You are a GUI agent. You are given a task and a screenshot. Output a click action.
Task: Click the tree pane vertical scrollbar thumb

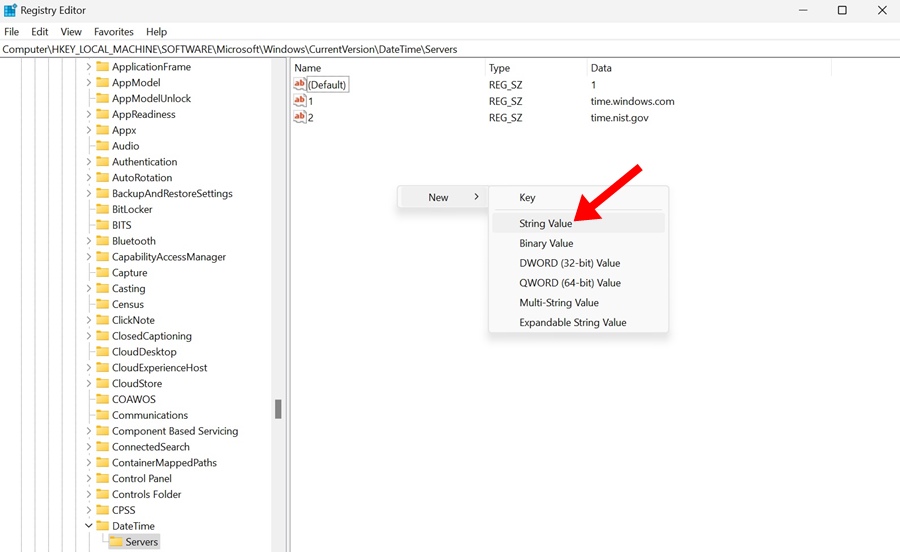coord(278,409)
